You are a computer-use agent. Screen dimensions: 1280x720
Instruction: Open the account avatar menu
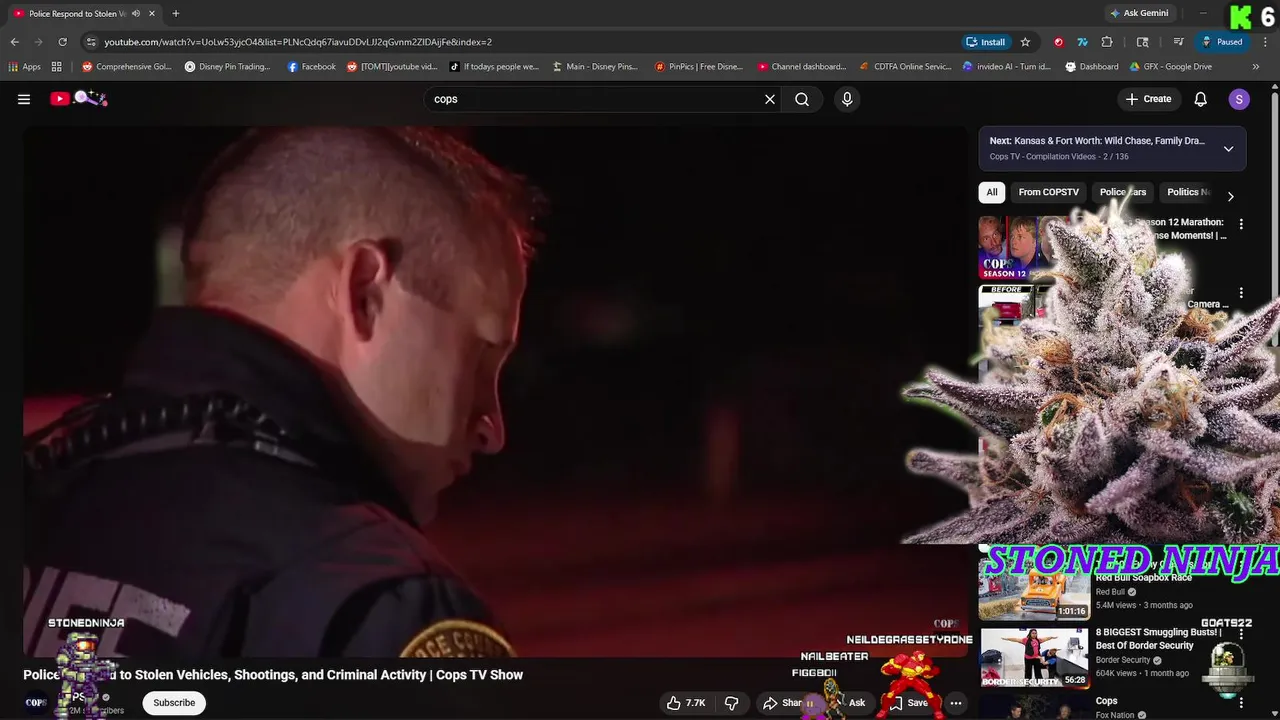click(1239, 99)
